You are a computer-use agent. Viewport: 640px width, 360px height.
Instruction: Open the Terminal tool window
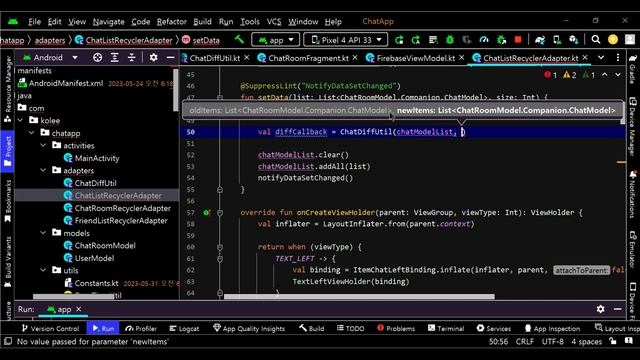pos(446,328)
